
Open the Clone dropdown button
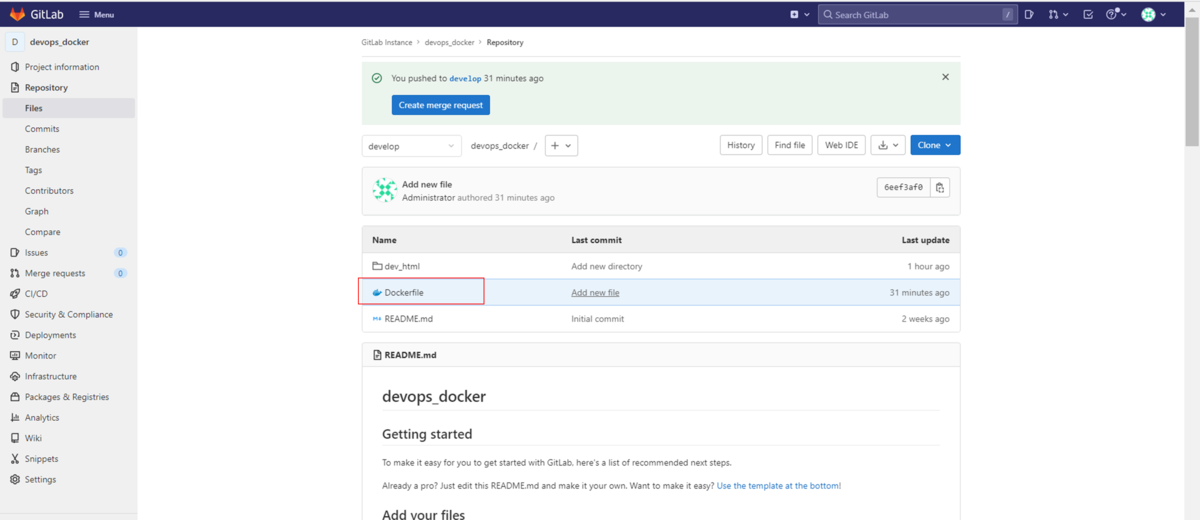click(x=935, y=146)
